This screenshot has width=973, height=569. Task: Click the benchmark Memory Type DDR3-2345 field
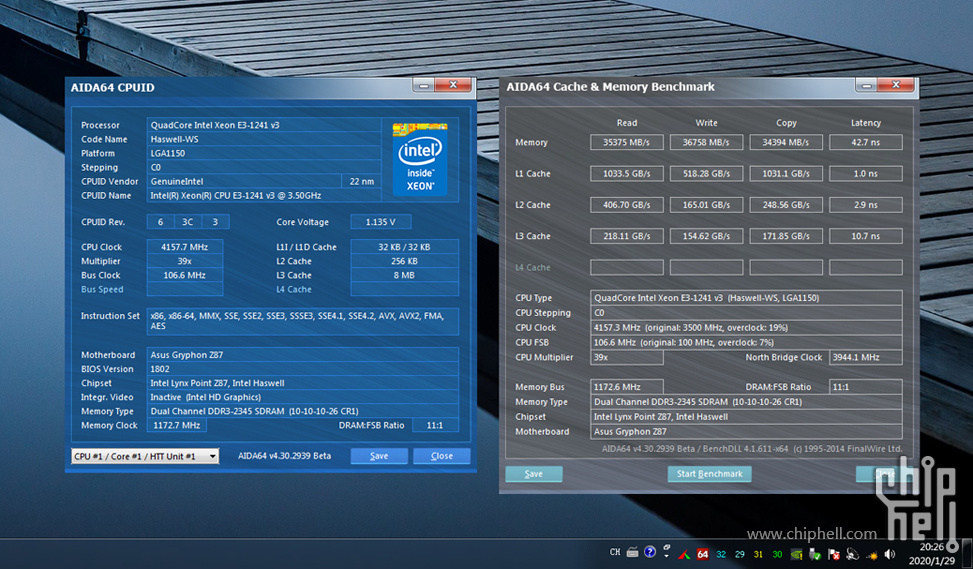tap(746, 402)
